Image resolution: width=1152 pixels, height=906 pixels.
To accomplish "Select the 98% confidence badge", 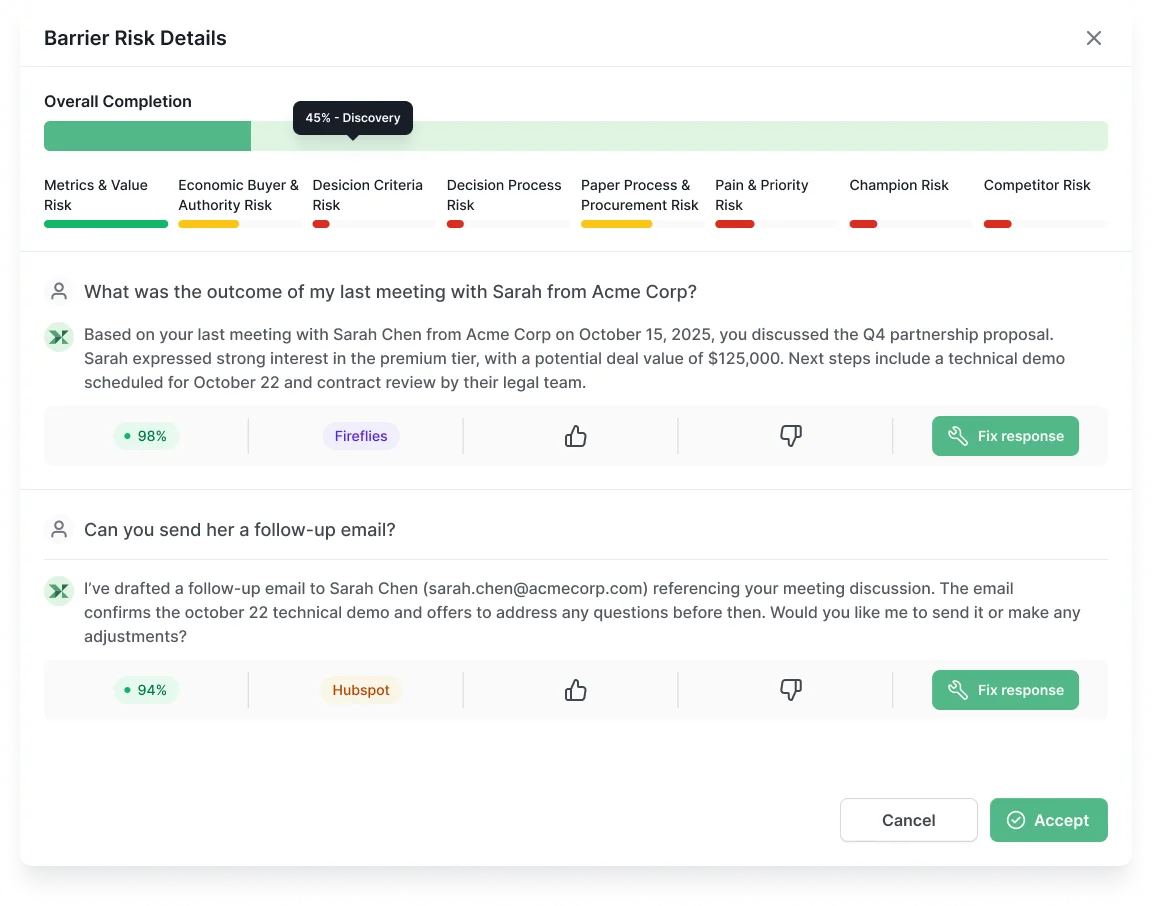I will [x=146, y=435].
